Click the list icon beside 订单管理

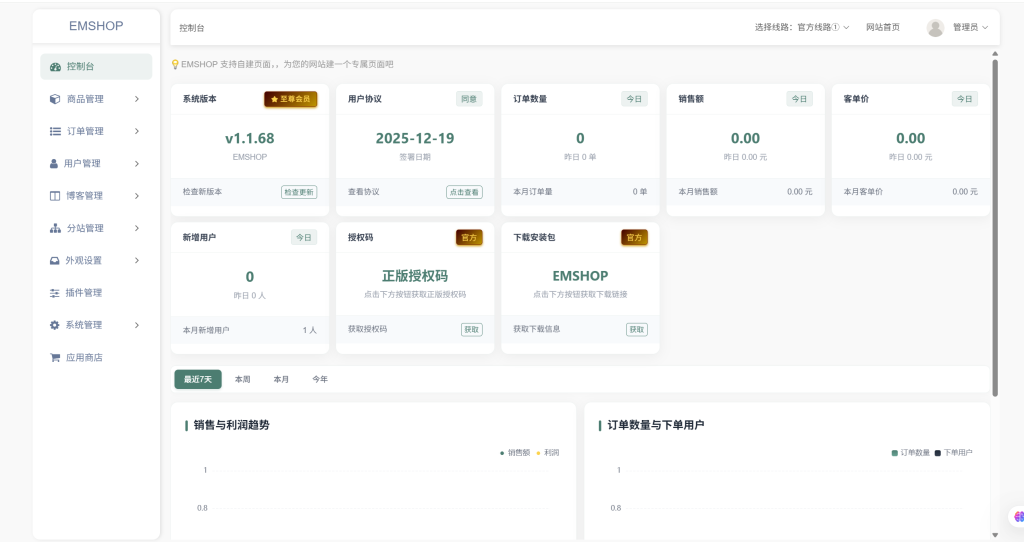tap(56, 131)
